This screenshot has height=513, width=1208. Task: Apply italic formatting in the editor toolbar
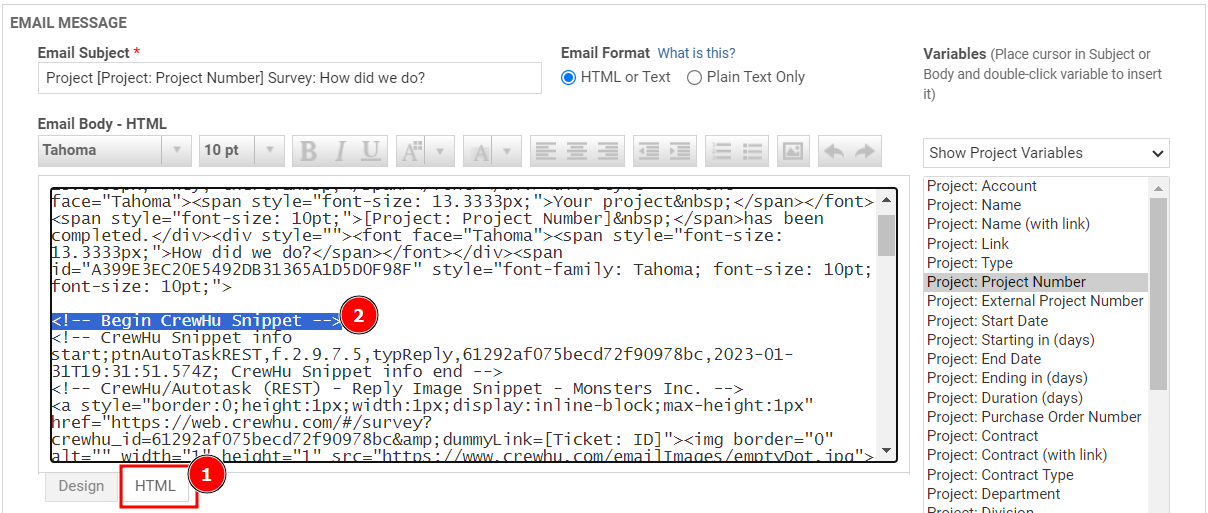click(340, 151)
